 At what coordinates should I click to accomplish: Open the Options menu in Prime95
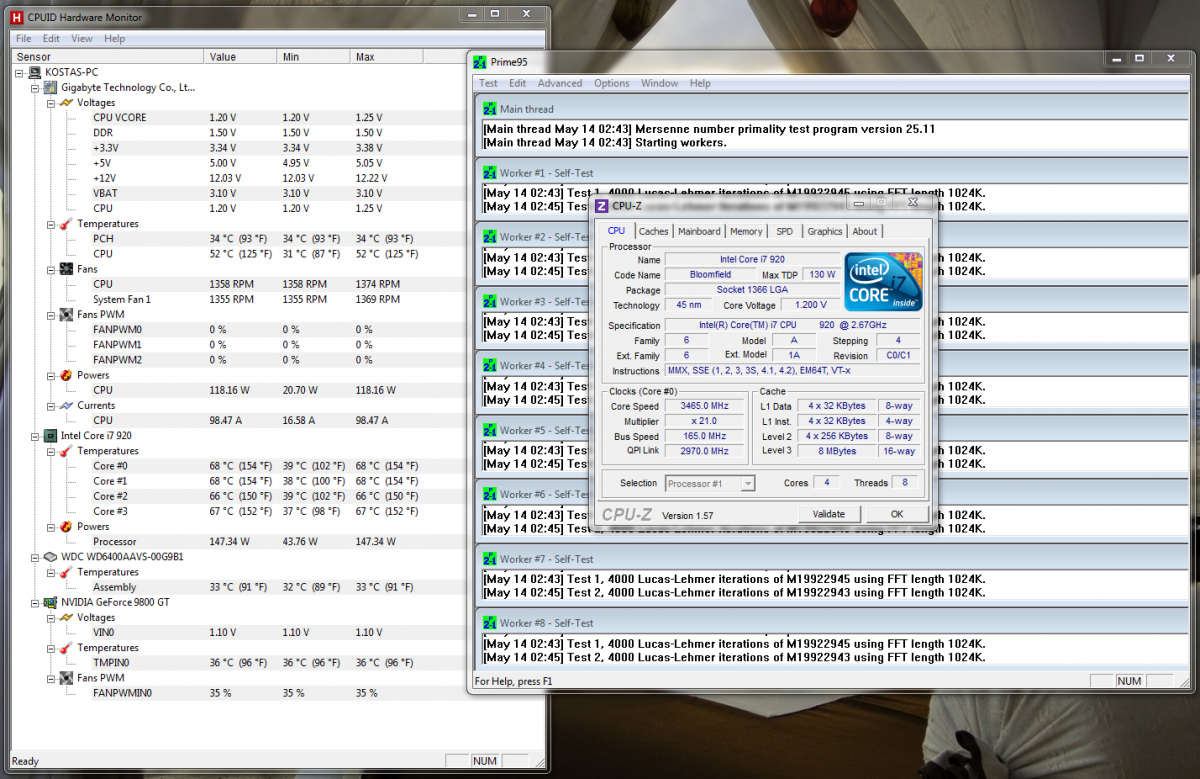[612, 83]
